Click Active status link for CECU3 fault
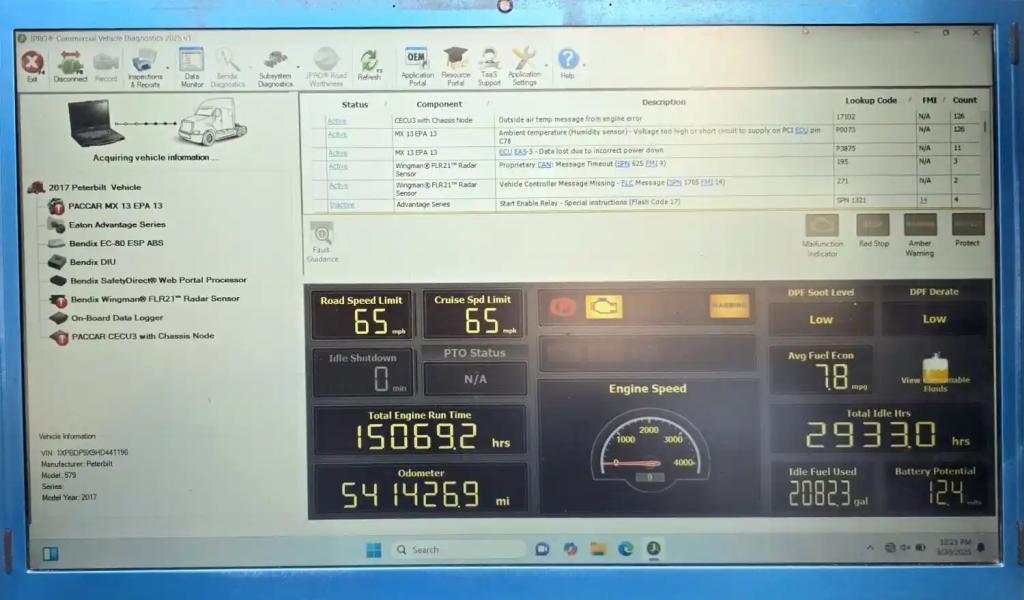This screenshot has width=1024, height=600. [x=337, y=120]
